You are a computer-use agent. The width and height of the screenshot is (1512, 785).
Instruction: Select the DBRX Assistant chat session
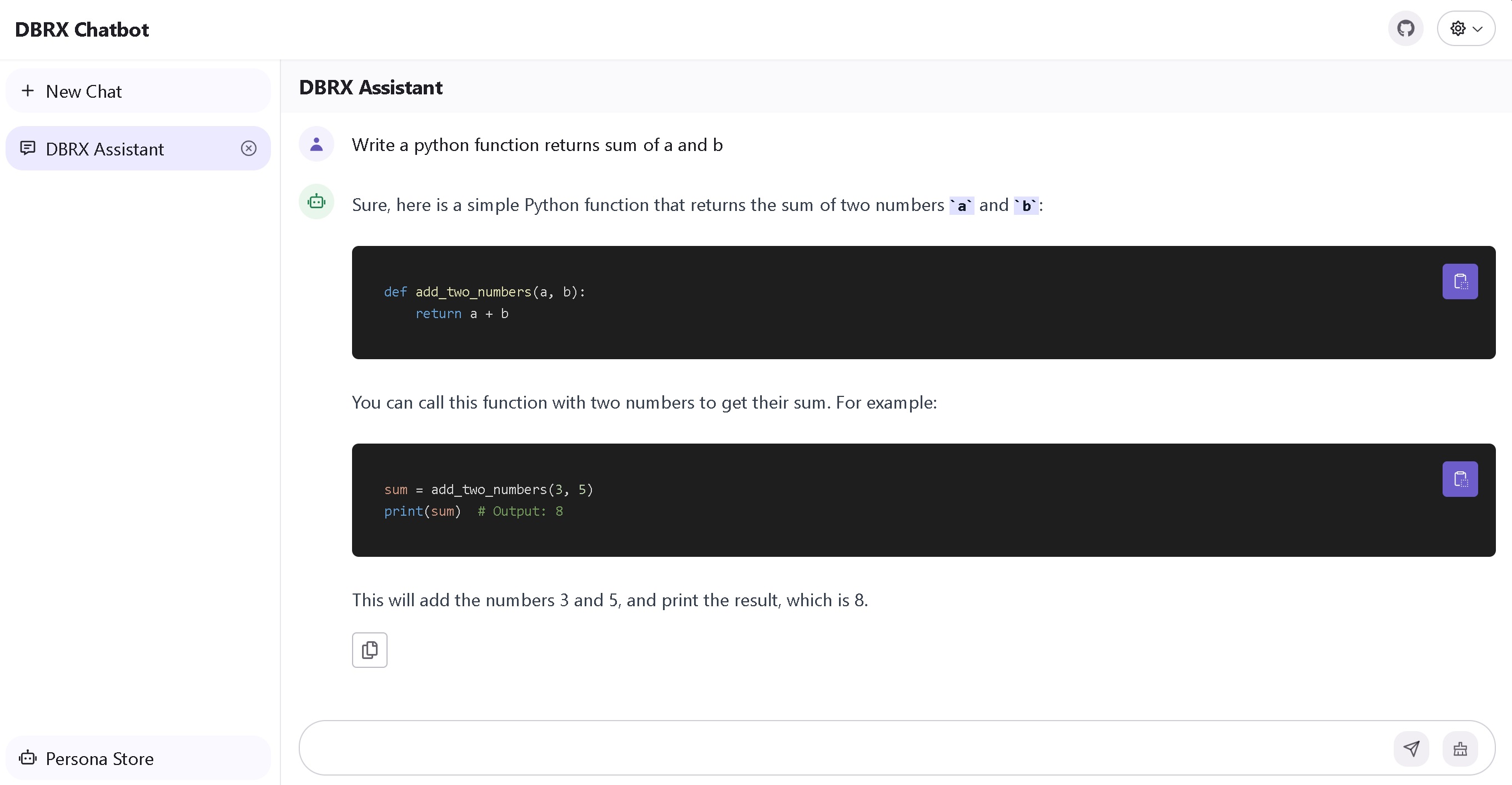(139, 148)
